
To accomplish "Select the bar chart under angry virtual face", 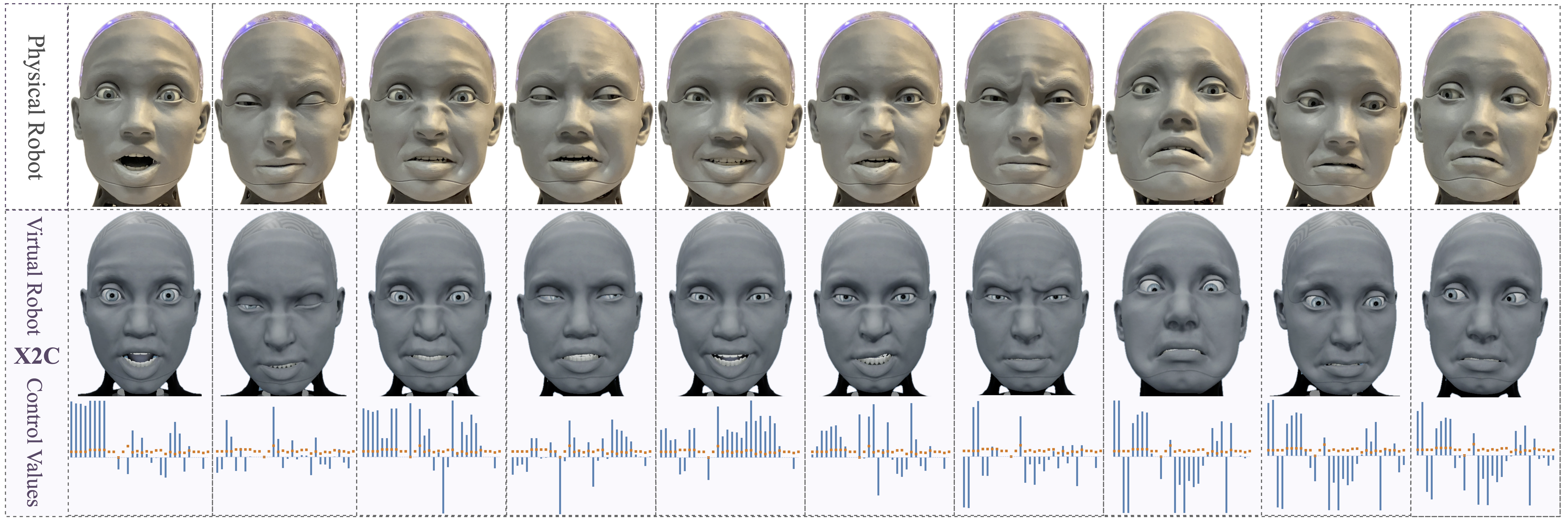I will click(1029, 453).
